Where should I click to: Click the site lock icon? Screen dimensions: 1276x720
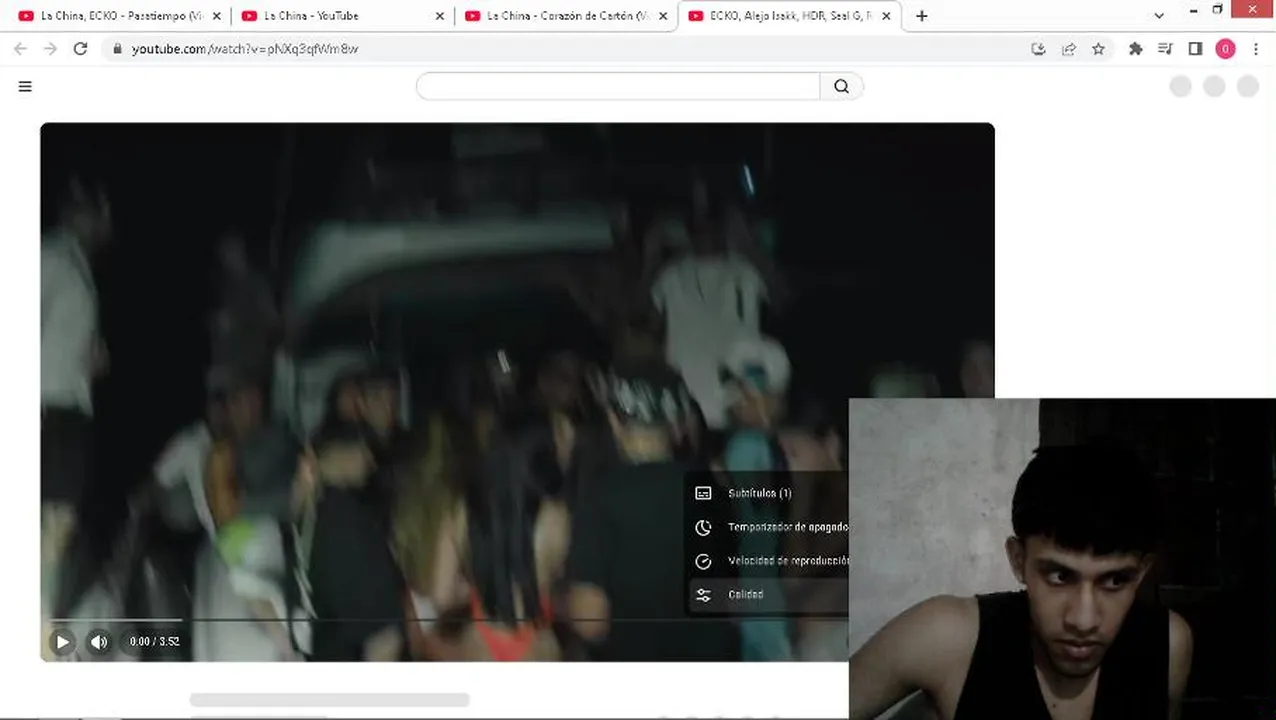[x=117, y=48]
